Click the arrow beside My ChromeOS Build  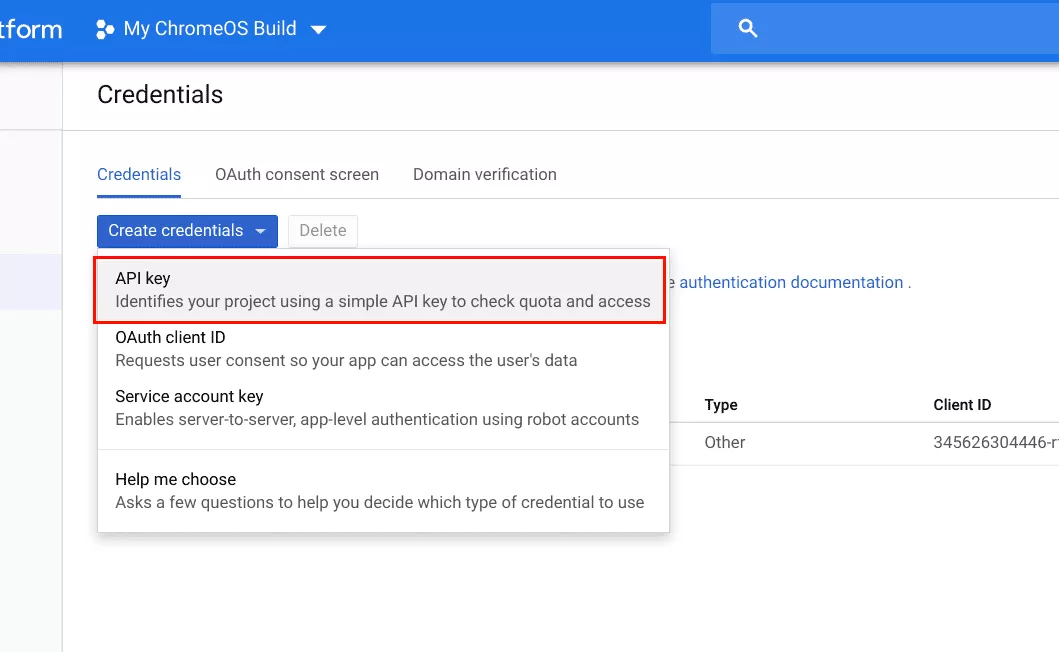click(x=318, y=30)
